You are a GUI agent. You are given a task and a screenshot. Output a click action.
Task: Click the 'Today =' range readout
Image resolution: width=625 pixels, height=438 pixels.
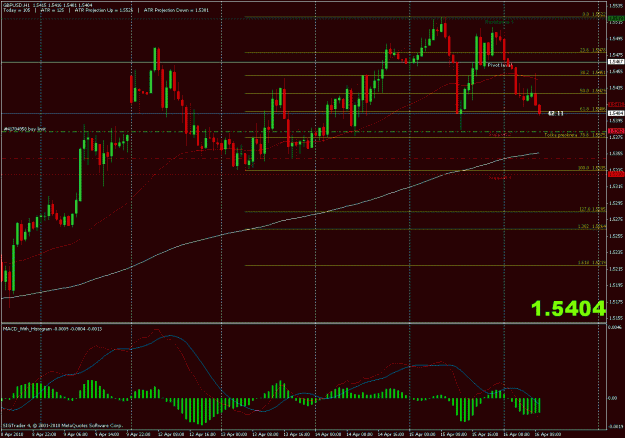coord(16,10)
